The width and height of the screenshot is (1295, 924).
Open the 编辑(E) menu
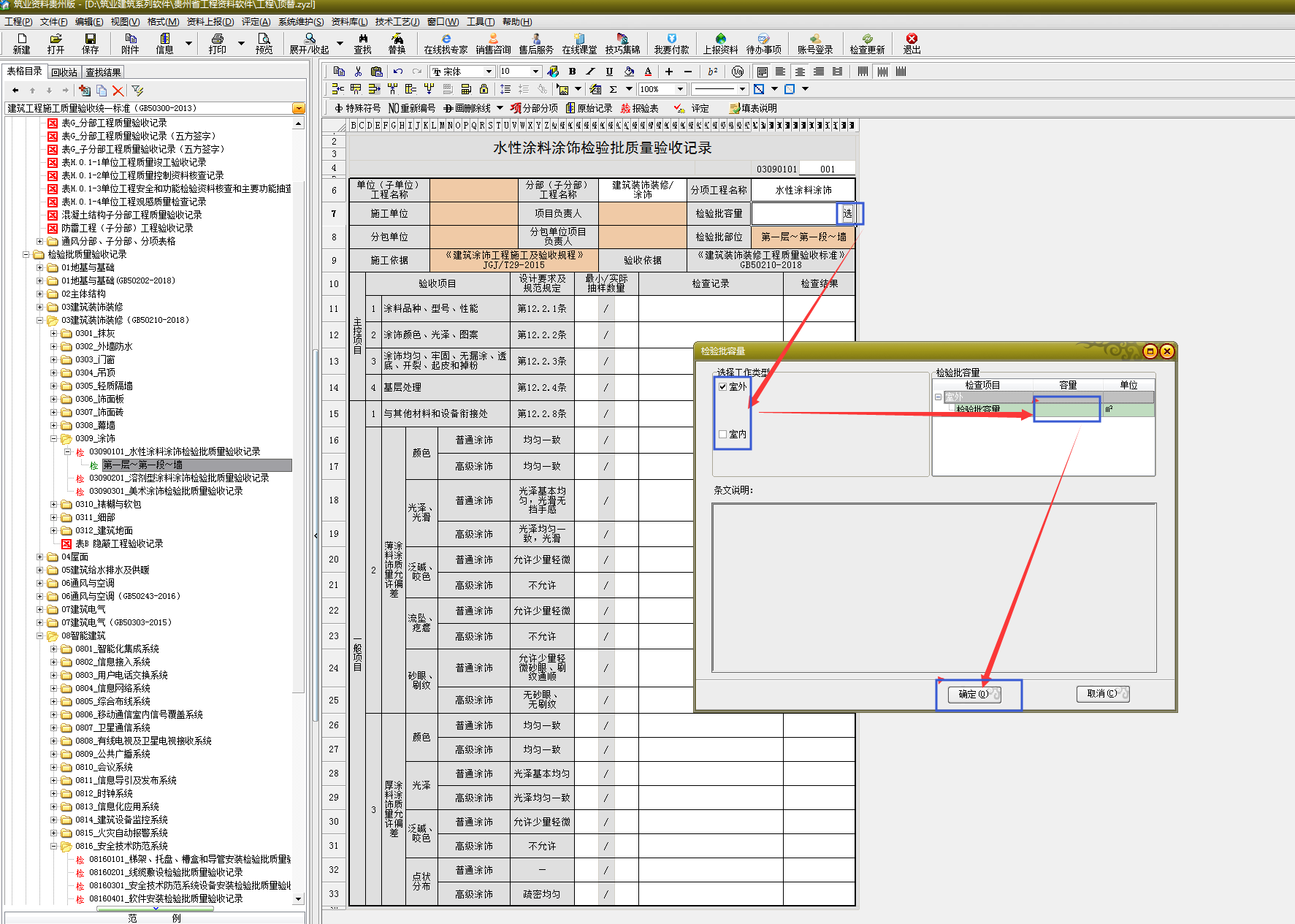coord(88,22)
